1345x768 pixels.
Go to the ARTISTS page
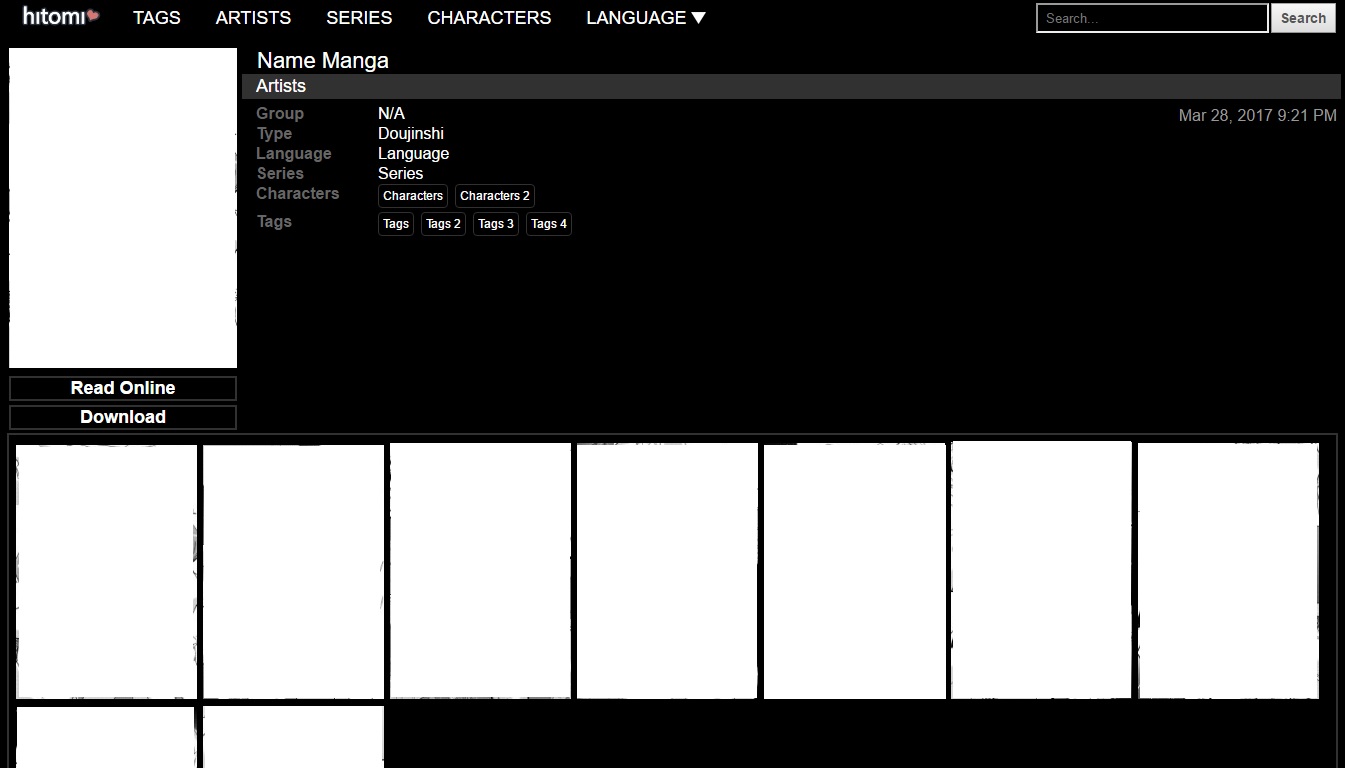coord(253,18)
